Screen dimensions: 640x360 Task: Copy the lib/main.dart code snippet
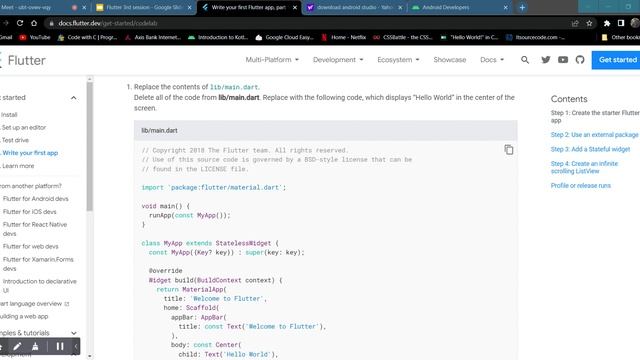click(509, 150)
